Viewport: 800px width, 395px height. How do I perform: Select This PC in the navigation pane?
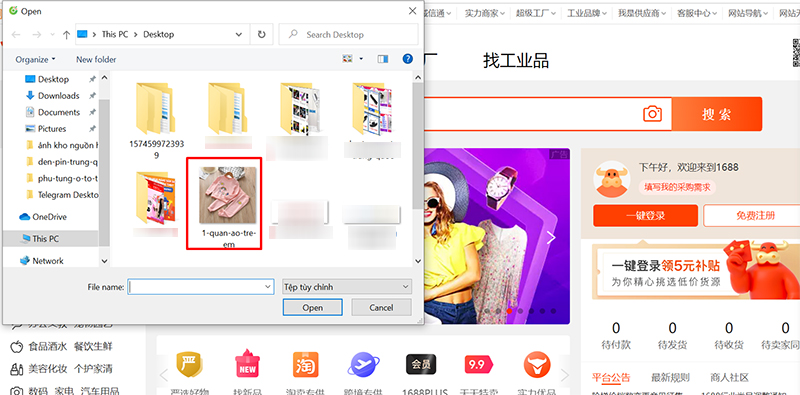click(45, 239)
